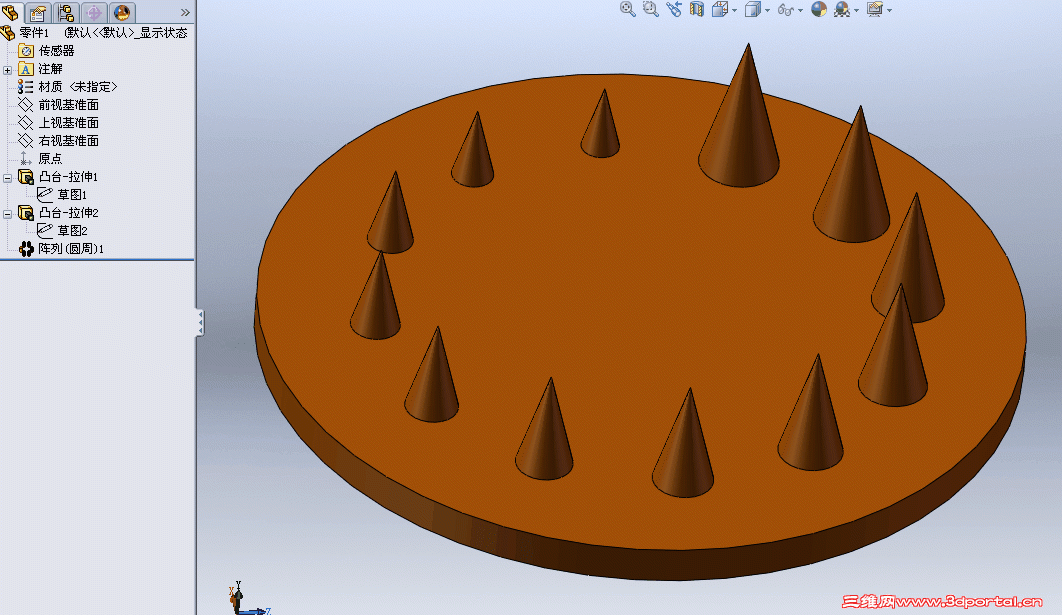This screenshot has width=1062, height=615.
Task: Go back to the Previous View
Action: coord(674,9)
